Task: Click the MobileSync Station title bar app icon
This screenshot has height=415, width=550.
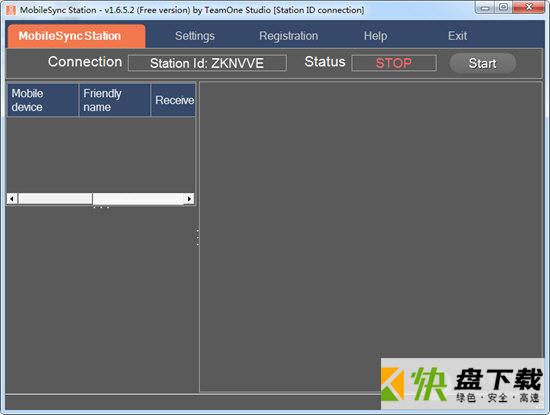Action: point(11,10)
